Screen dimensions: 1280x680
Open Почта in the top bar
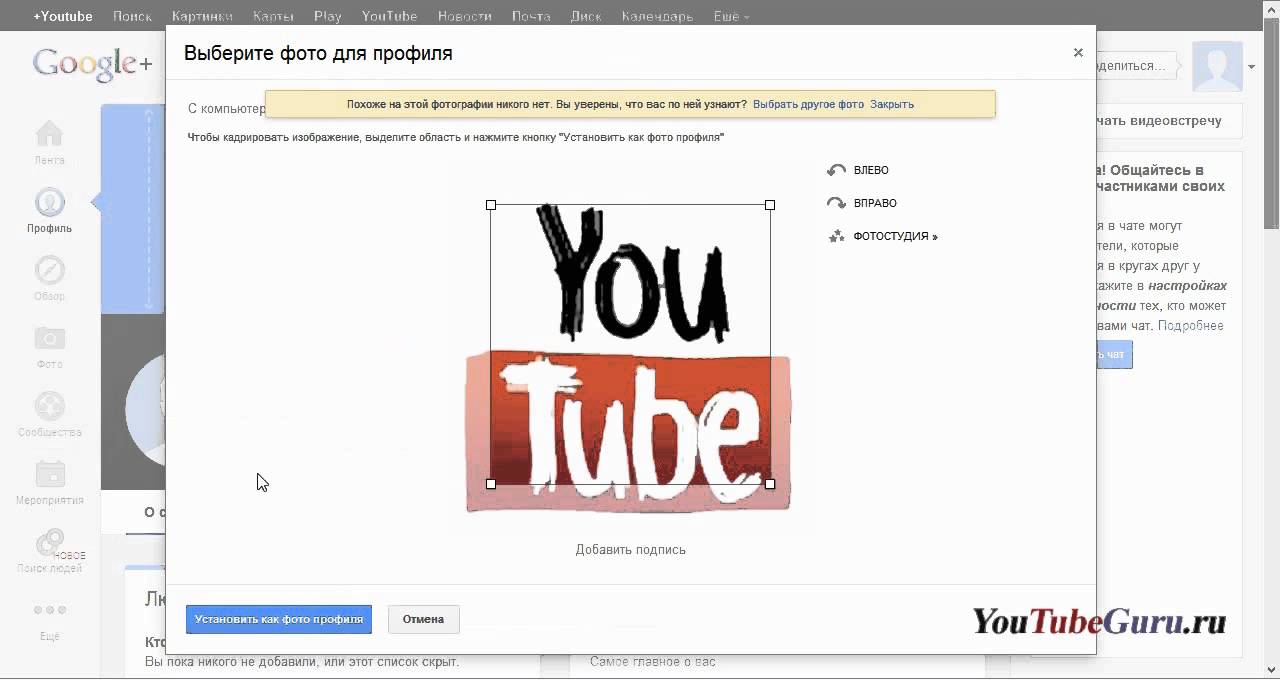pos(531,16)
